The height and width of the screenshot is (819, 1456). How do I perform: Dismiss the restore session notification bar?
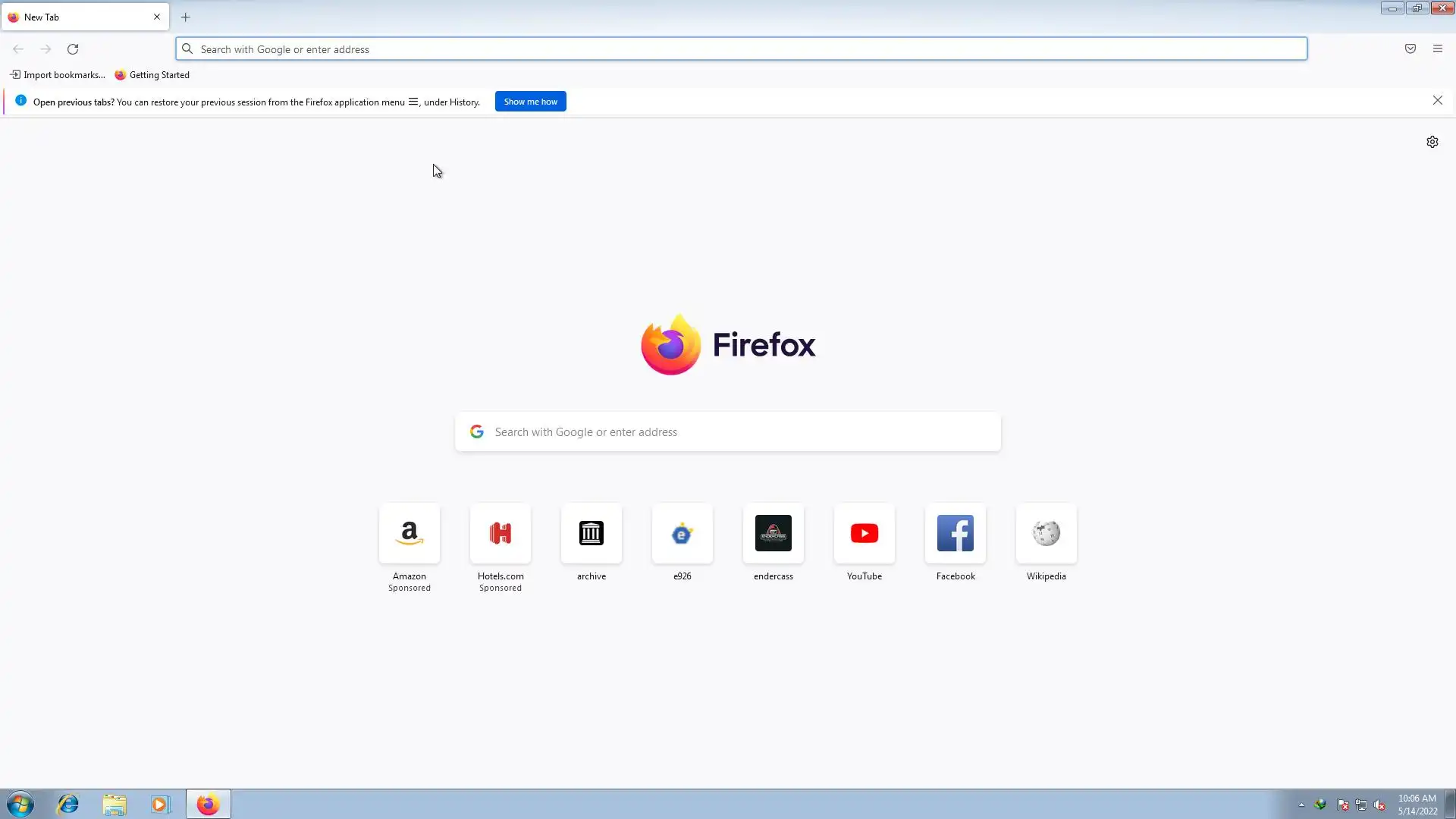tap(1437, 101)
